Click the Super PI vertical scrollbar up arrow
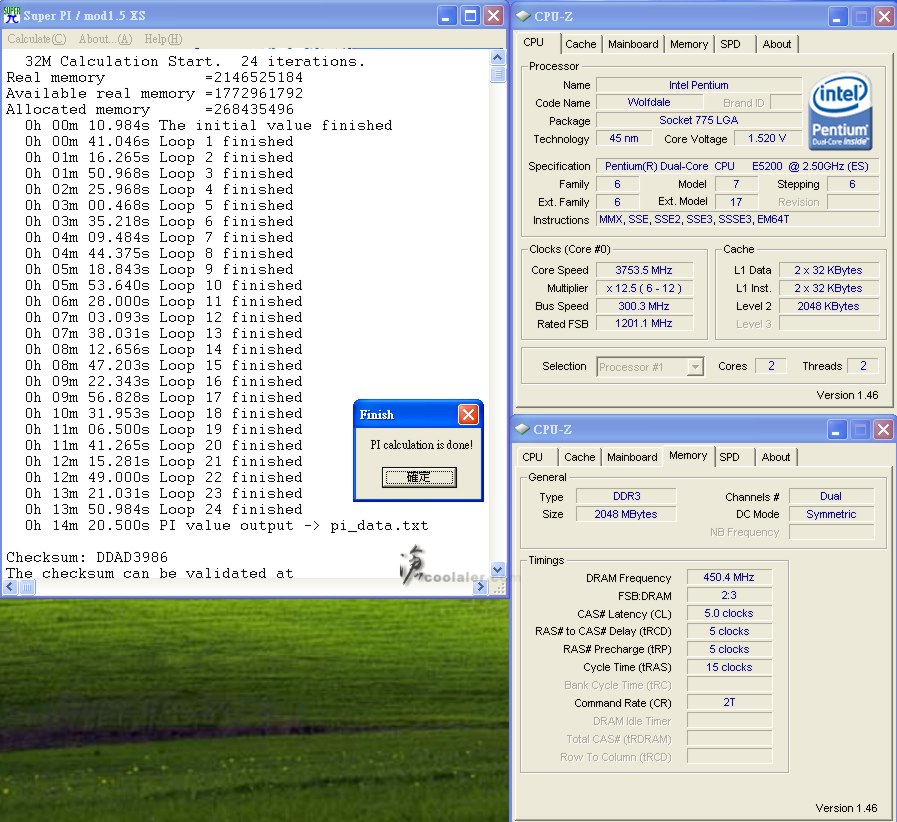The image size is (897, 822). point(498,57)
